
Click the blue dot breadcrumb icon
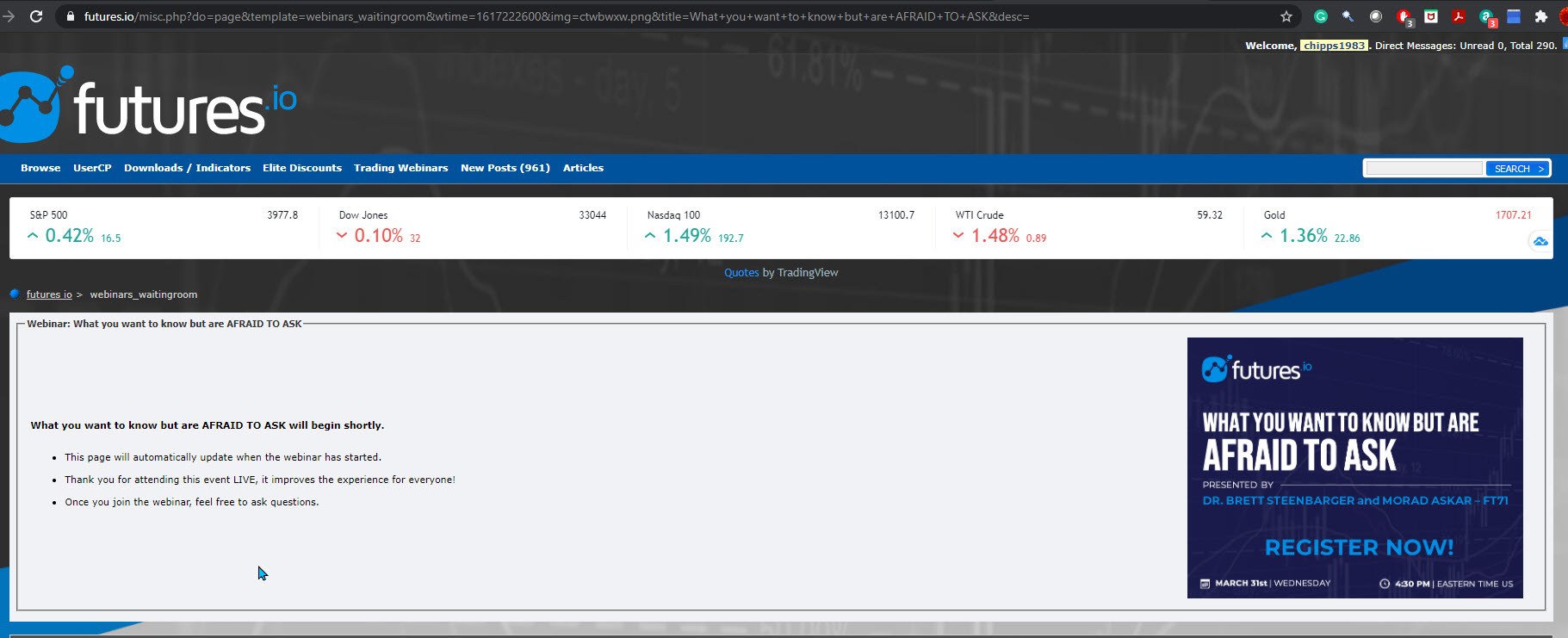click(15, 294)
